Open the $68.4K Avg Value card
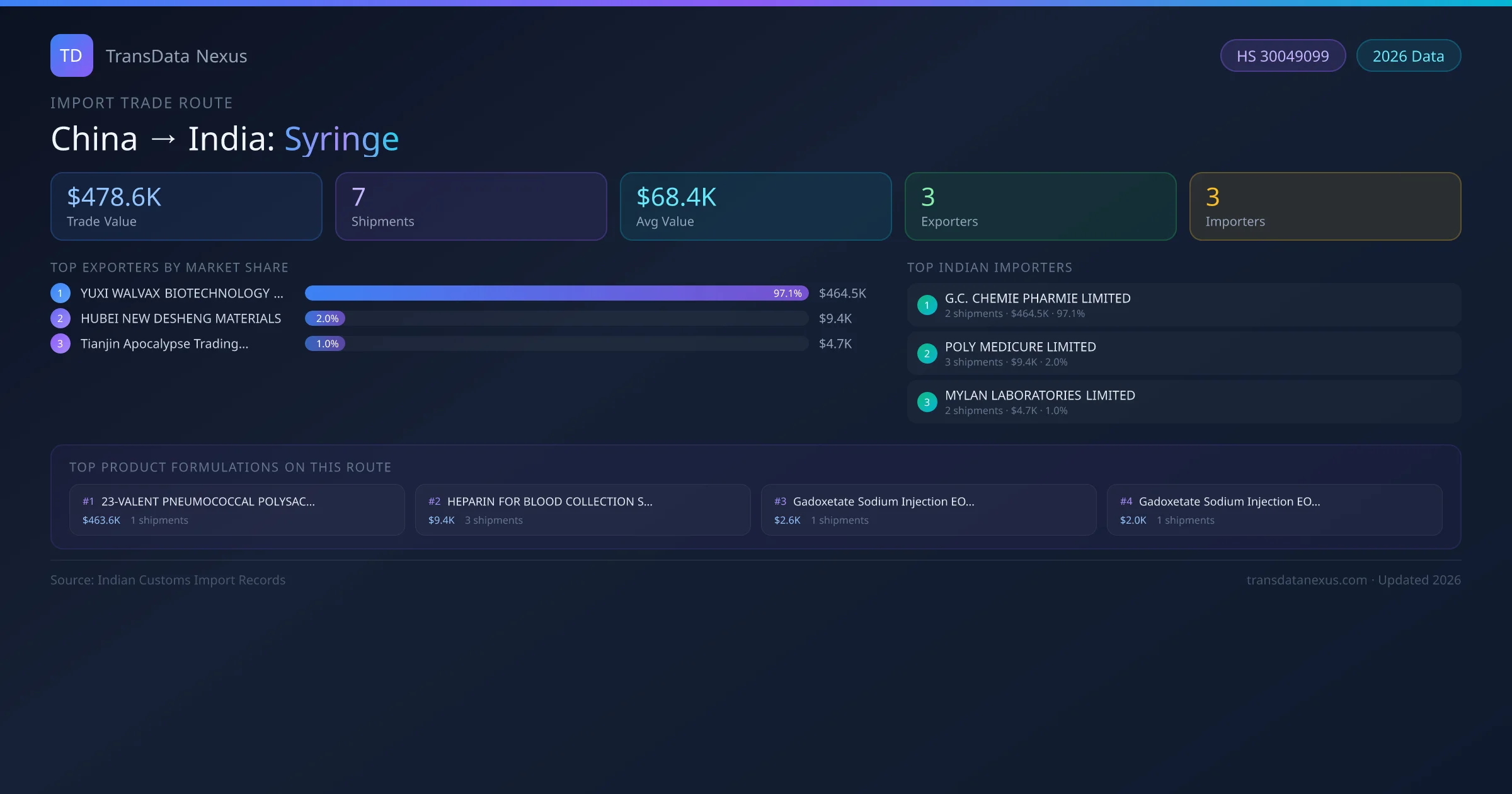Viewport: 1512px width, 794px height. (755, 207)
